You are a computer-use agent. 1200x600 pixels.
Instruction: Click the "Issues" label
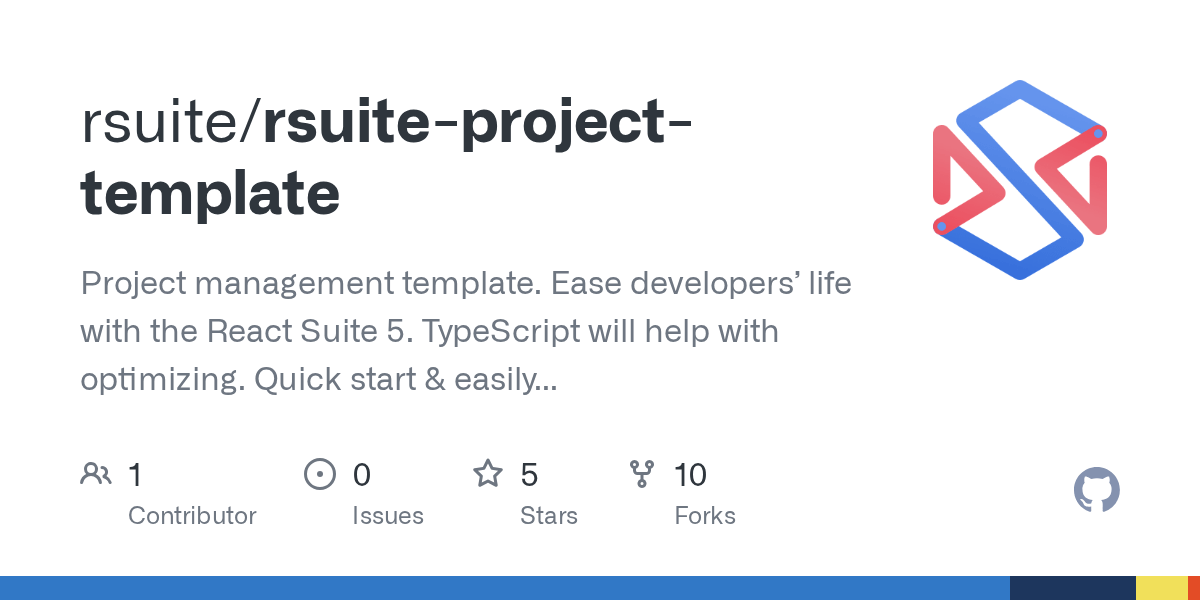[x=387, y=516]
